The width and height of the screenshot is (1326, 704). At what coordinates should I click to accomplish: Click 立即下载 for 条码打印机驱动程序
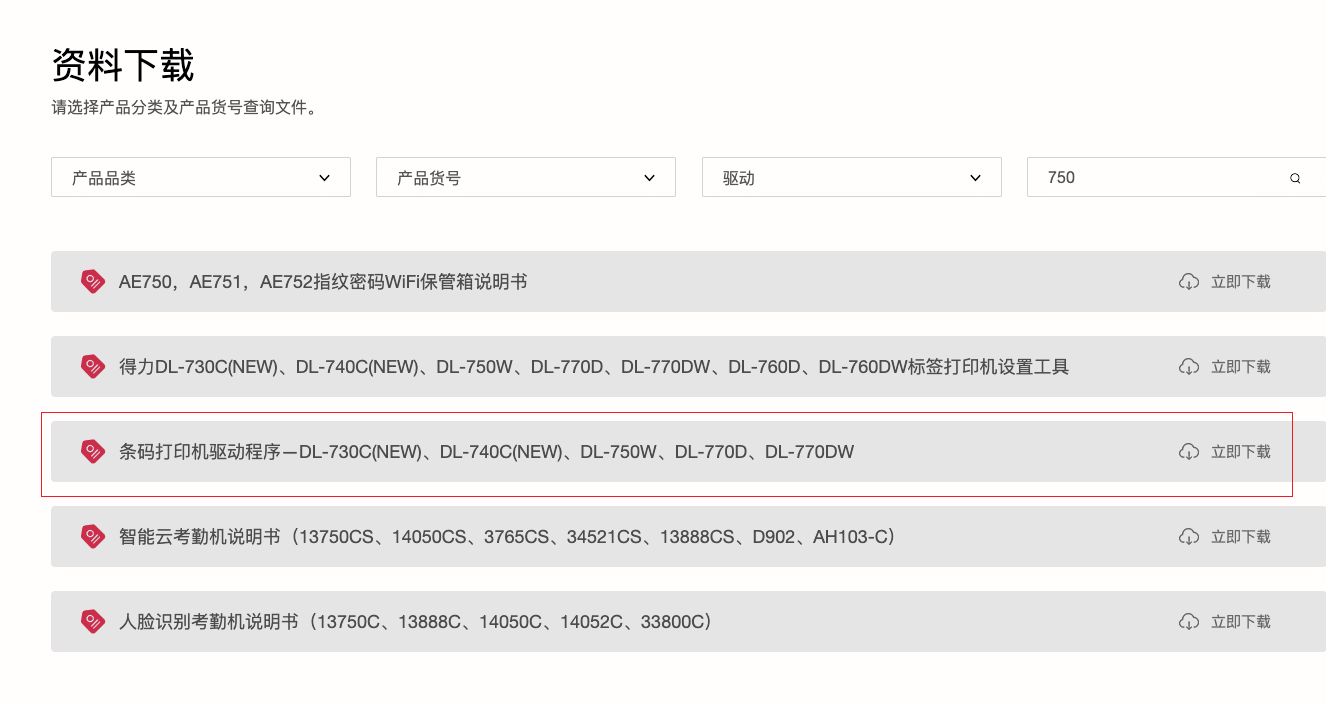click(1240, 452)
